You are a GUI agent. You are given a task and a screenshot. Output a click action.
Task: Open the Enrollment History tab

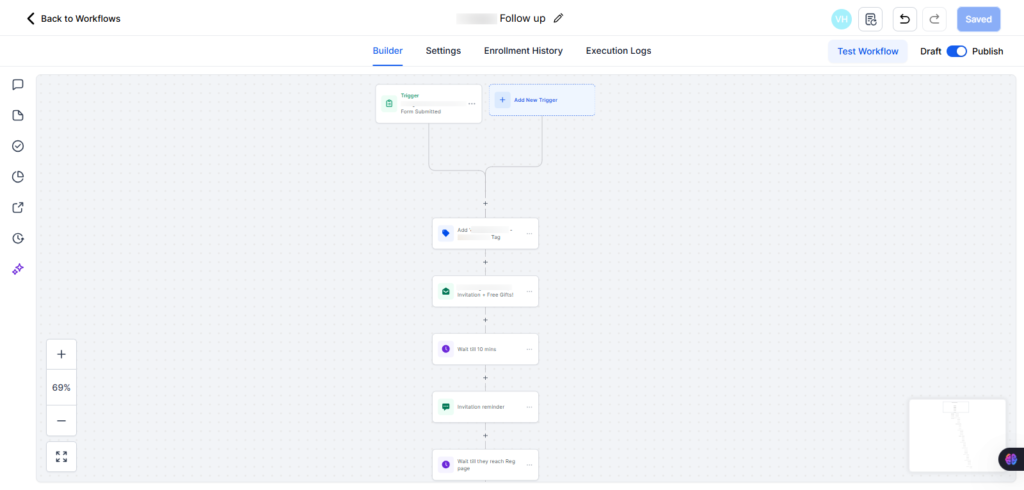tap(523, 51)
